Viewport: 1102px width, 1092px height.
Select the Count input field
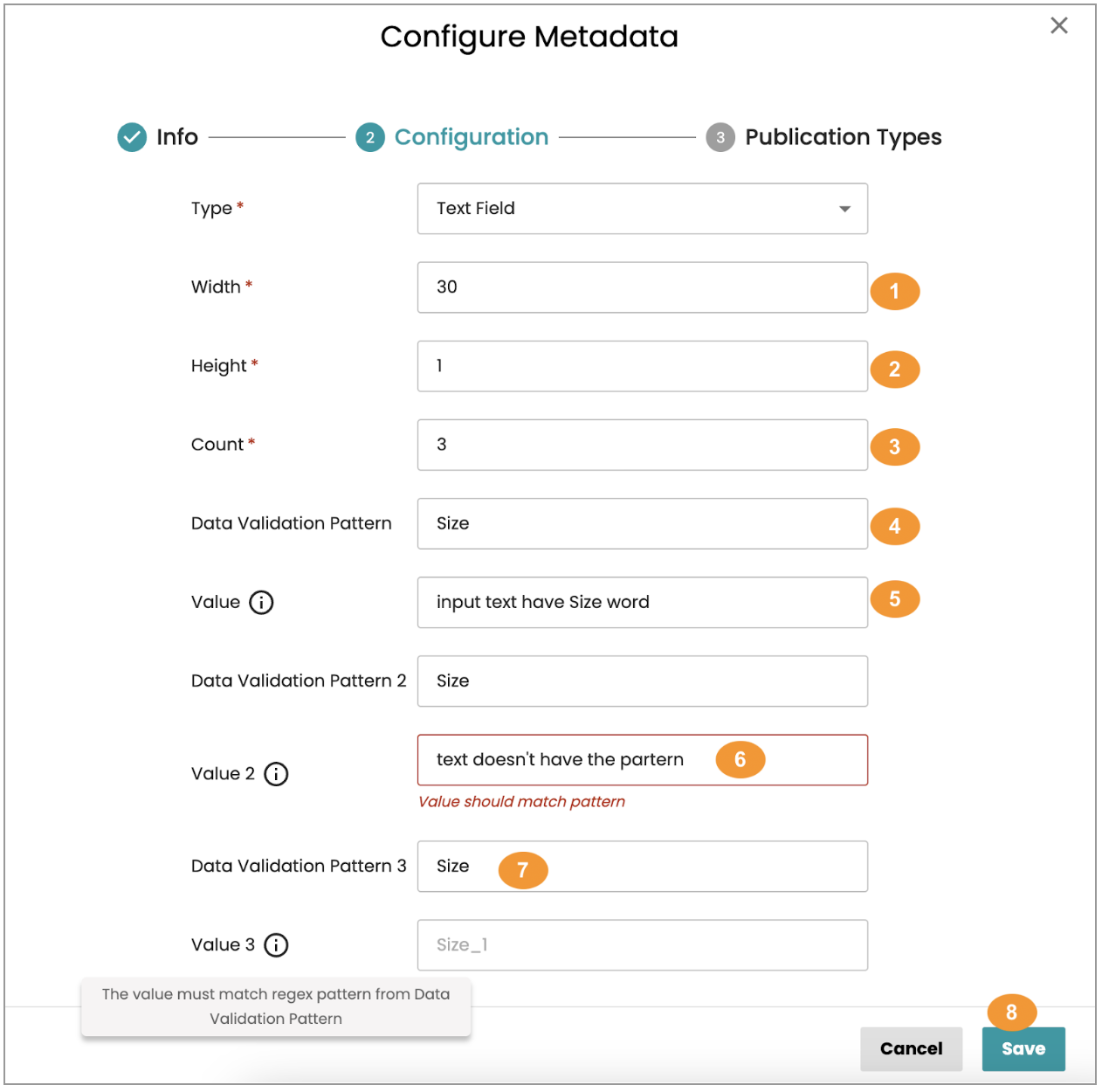coord(642,445)
